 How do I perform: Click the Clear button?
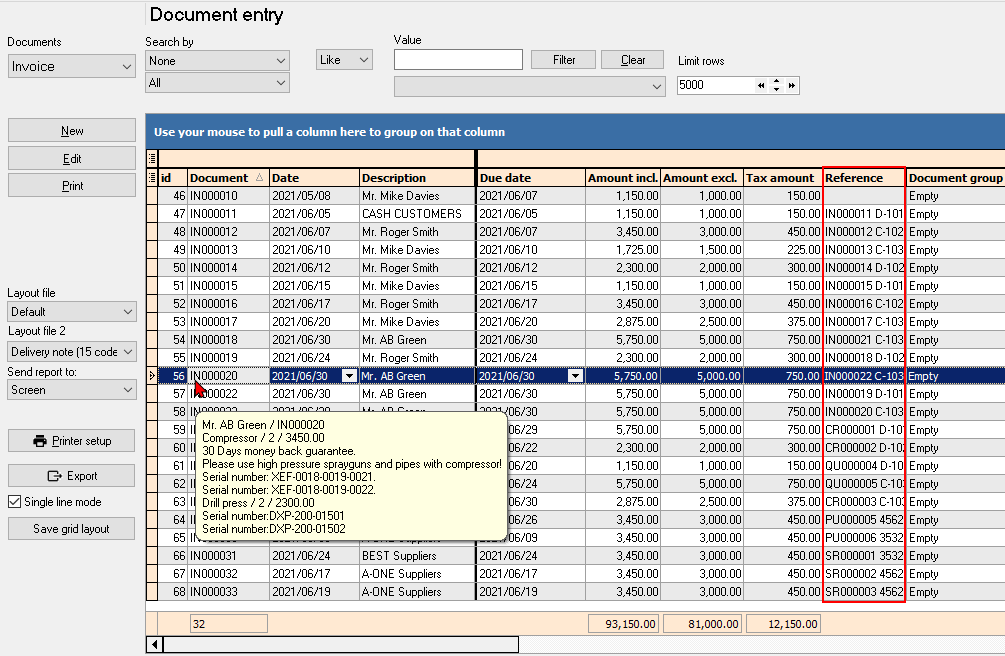click(633, 60)
